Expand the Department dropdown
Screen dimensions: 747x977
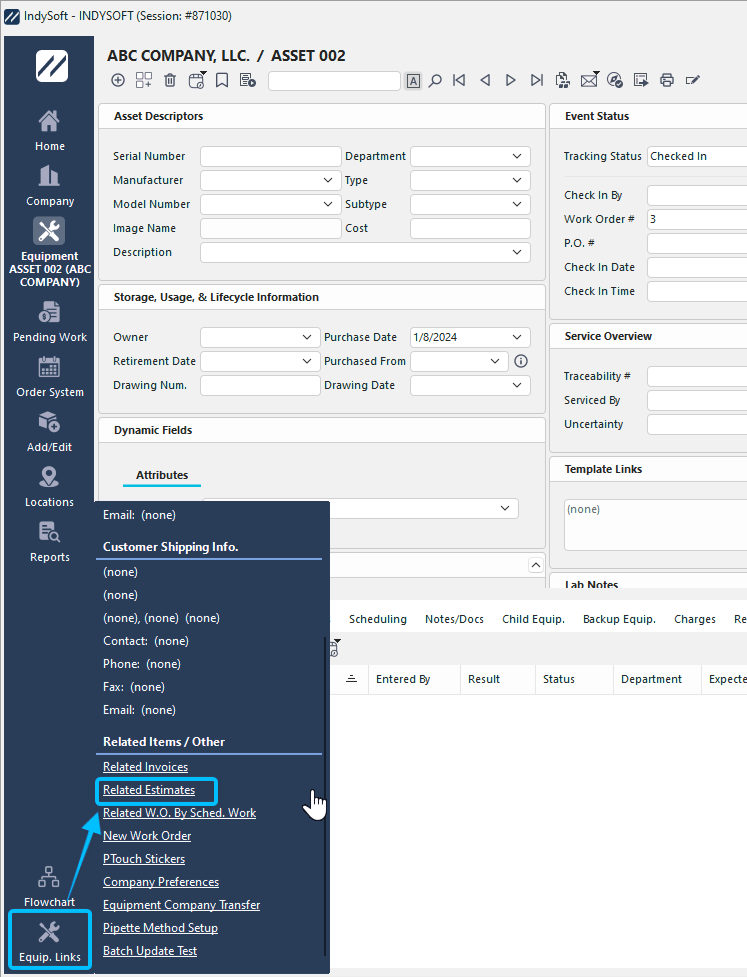[517, 156]
